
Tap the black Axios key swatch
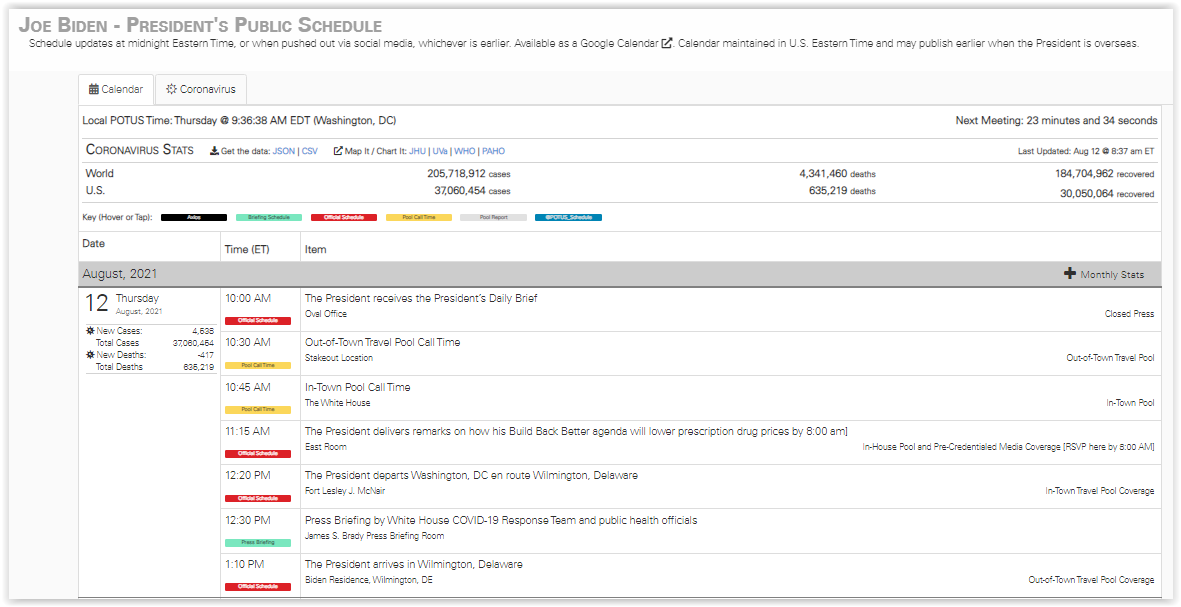[194, 218]
